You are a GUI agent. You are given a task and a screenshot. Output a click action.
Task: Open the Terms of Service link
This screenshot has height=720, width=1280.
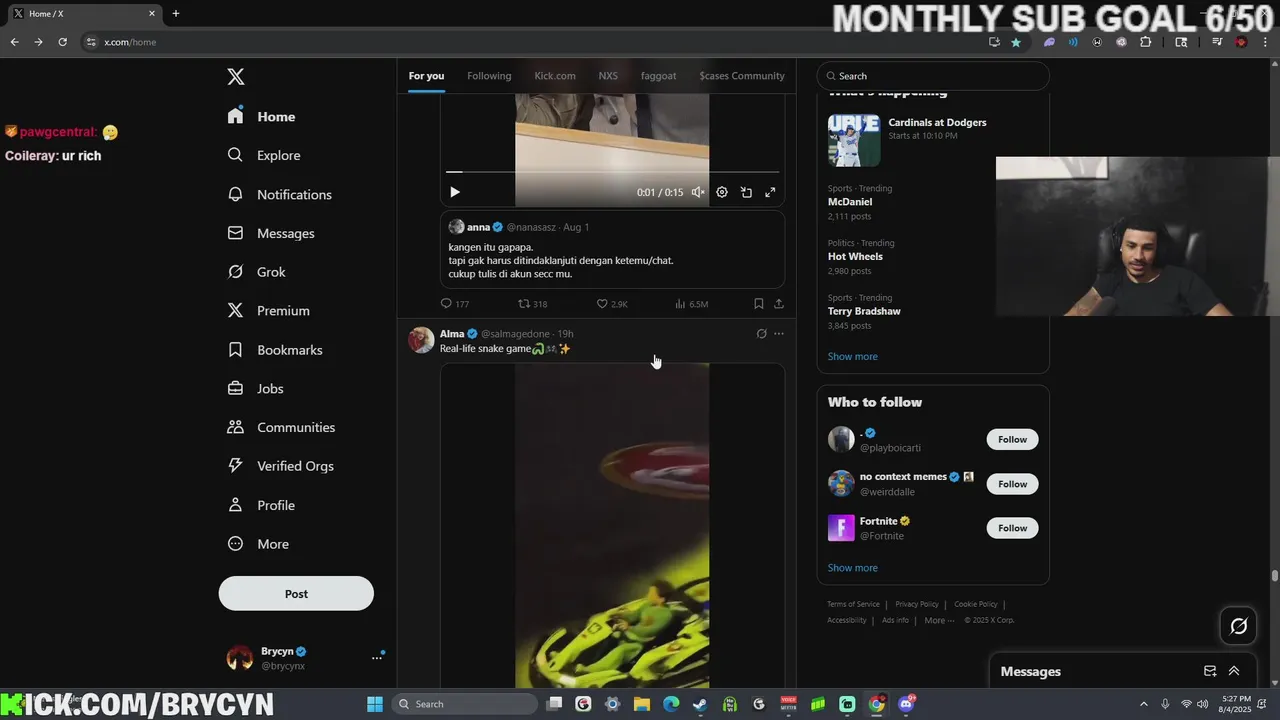tap(853, 604)
